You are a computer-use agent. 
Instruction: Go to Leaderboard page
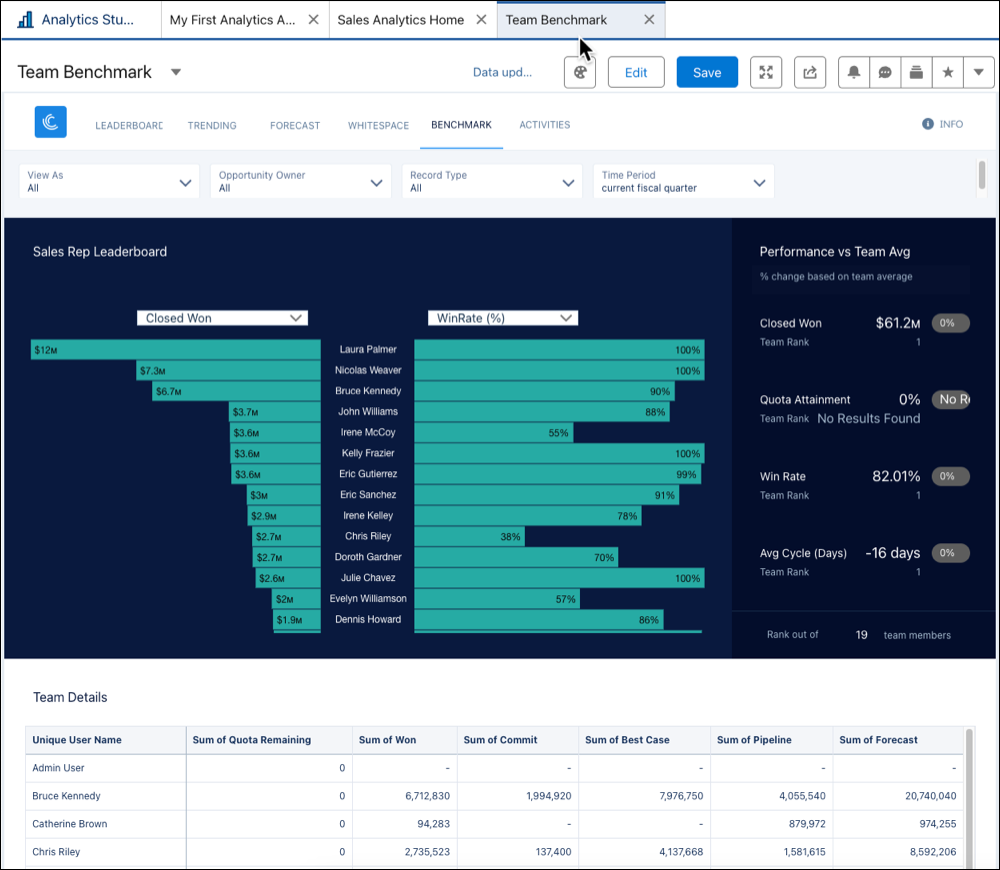pyautogui.click(x=129, y=126)
